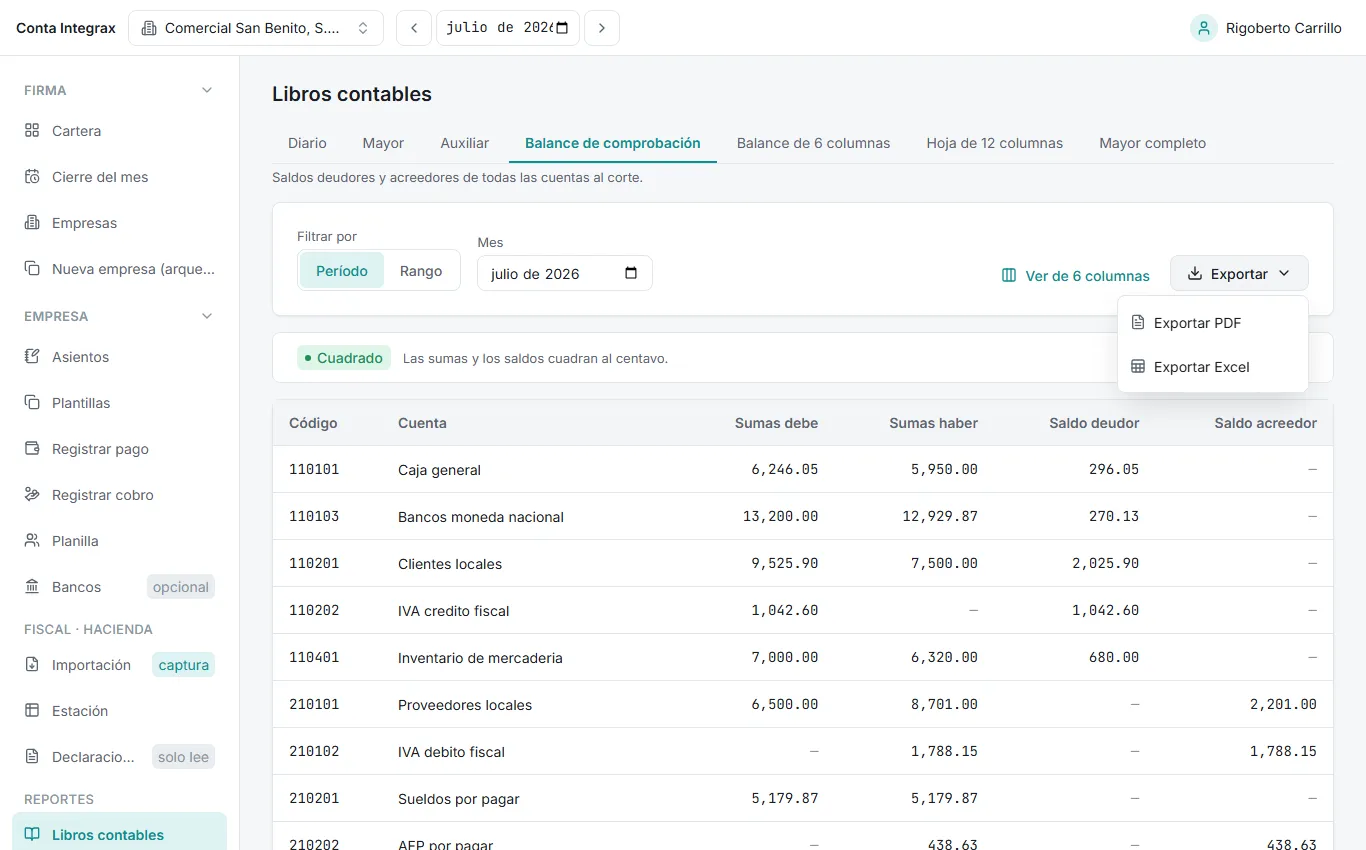This screenshot has height=850, width=1366.
Task: Click the top bar month field
Action: pos(508,28)
